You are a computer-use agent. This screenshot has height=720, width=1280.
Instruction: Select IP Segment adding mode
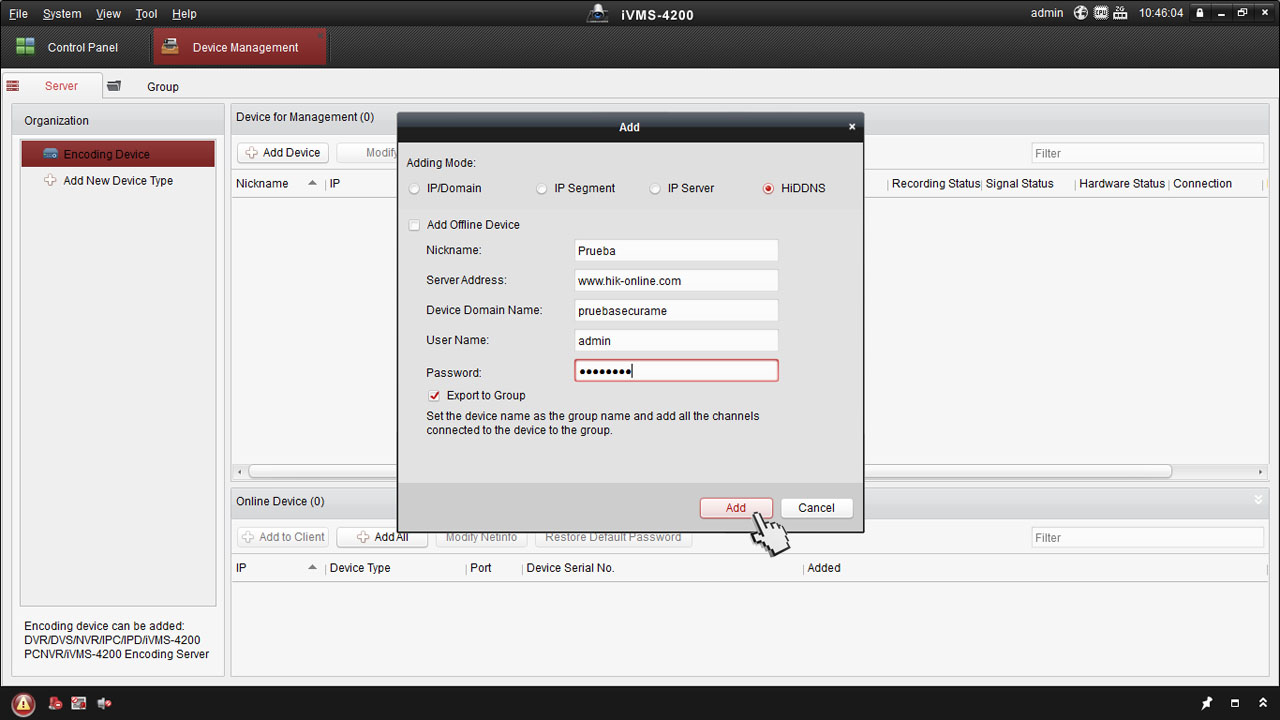click(542, 189)
